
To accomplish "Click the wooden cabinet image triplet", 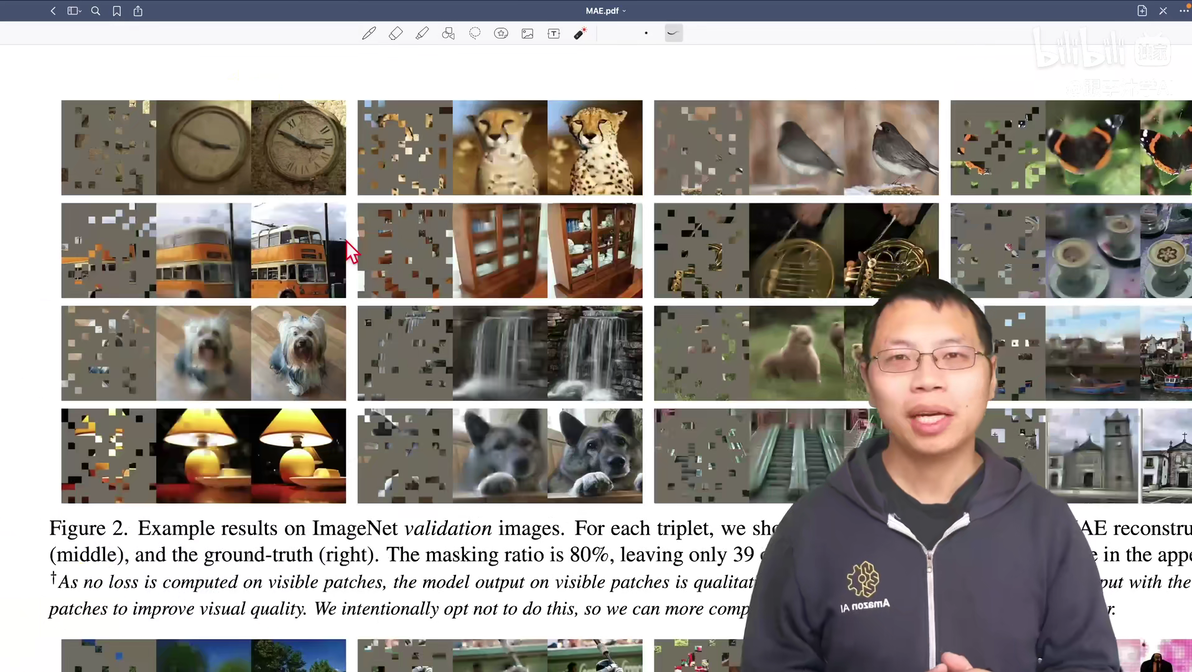I will [500, 250].
